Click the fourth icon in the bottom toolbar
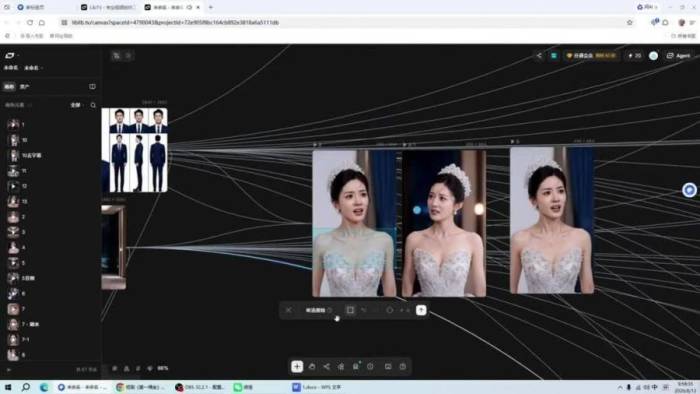The image size is (700, 394). pyautogui.click(x=341, y=366)
